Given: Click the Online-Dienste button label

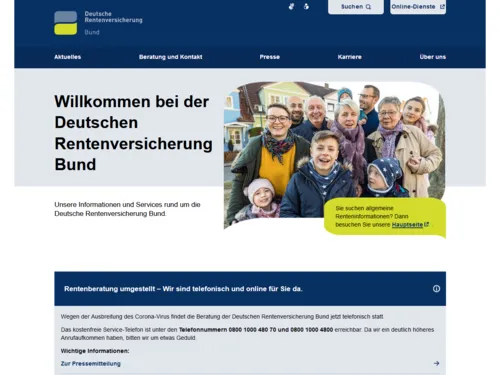Looking at the screenshot, I should click(x=413, y=7).
